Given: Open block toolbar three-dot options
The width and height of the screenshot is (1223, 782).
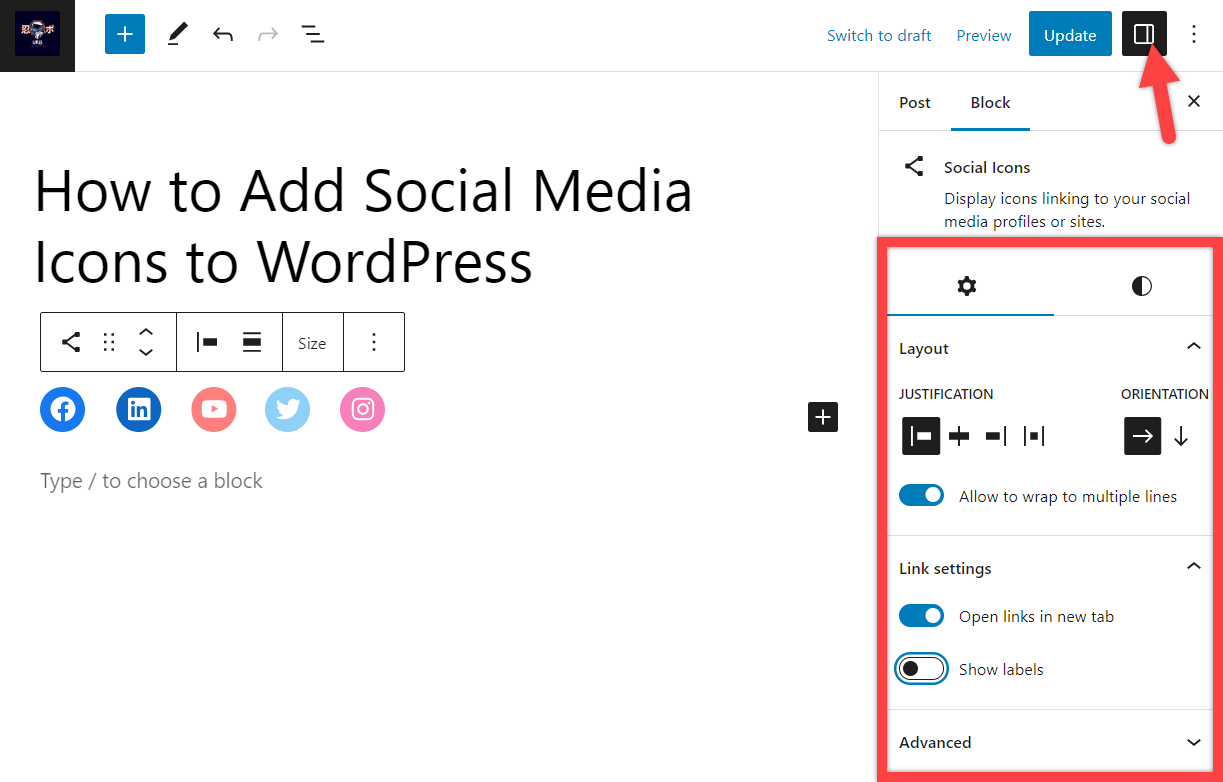Looking at the screenshot, I should [374, 342].
